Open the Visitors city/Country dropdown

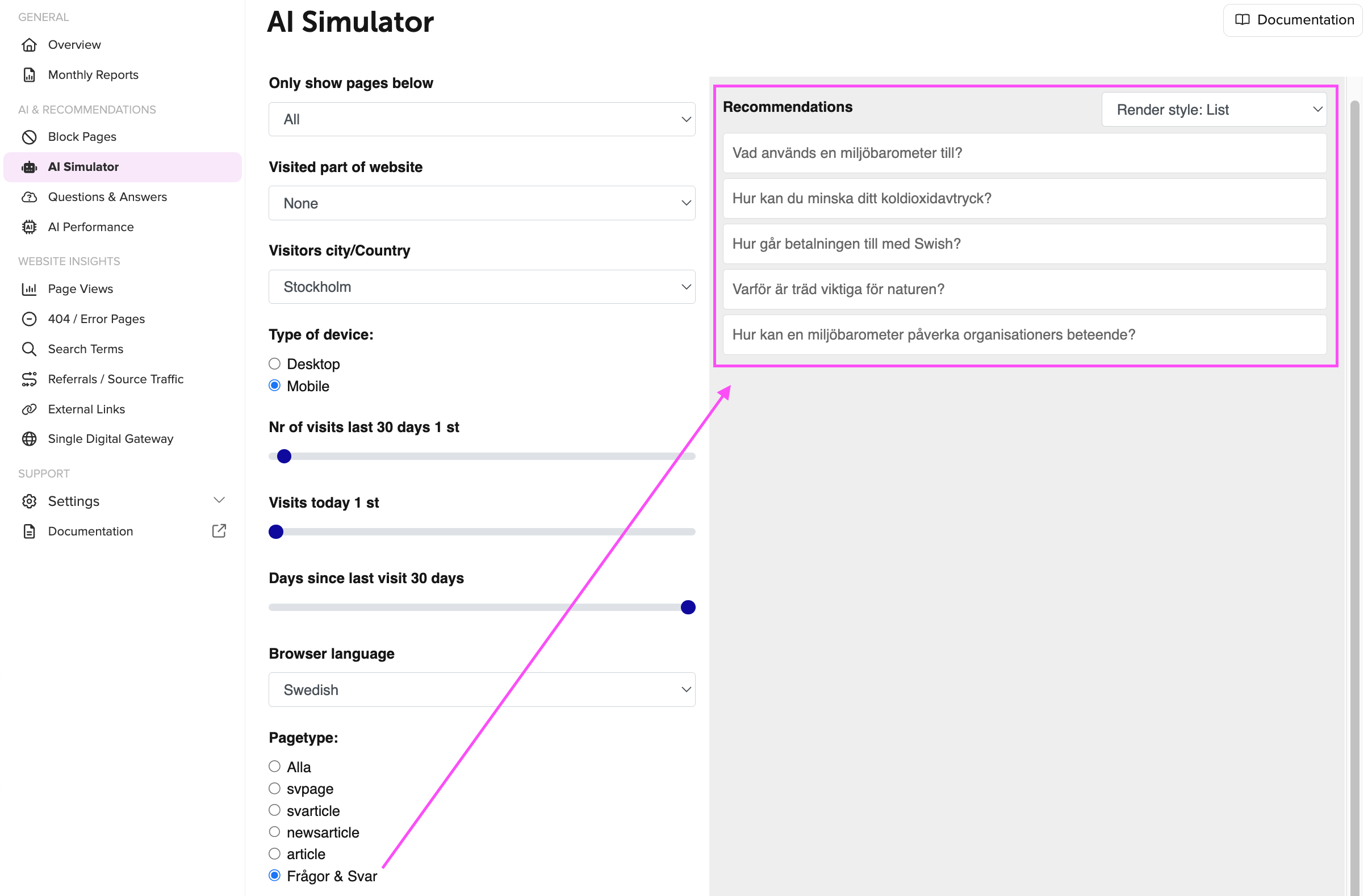(482, 287)
